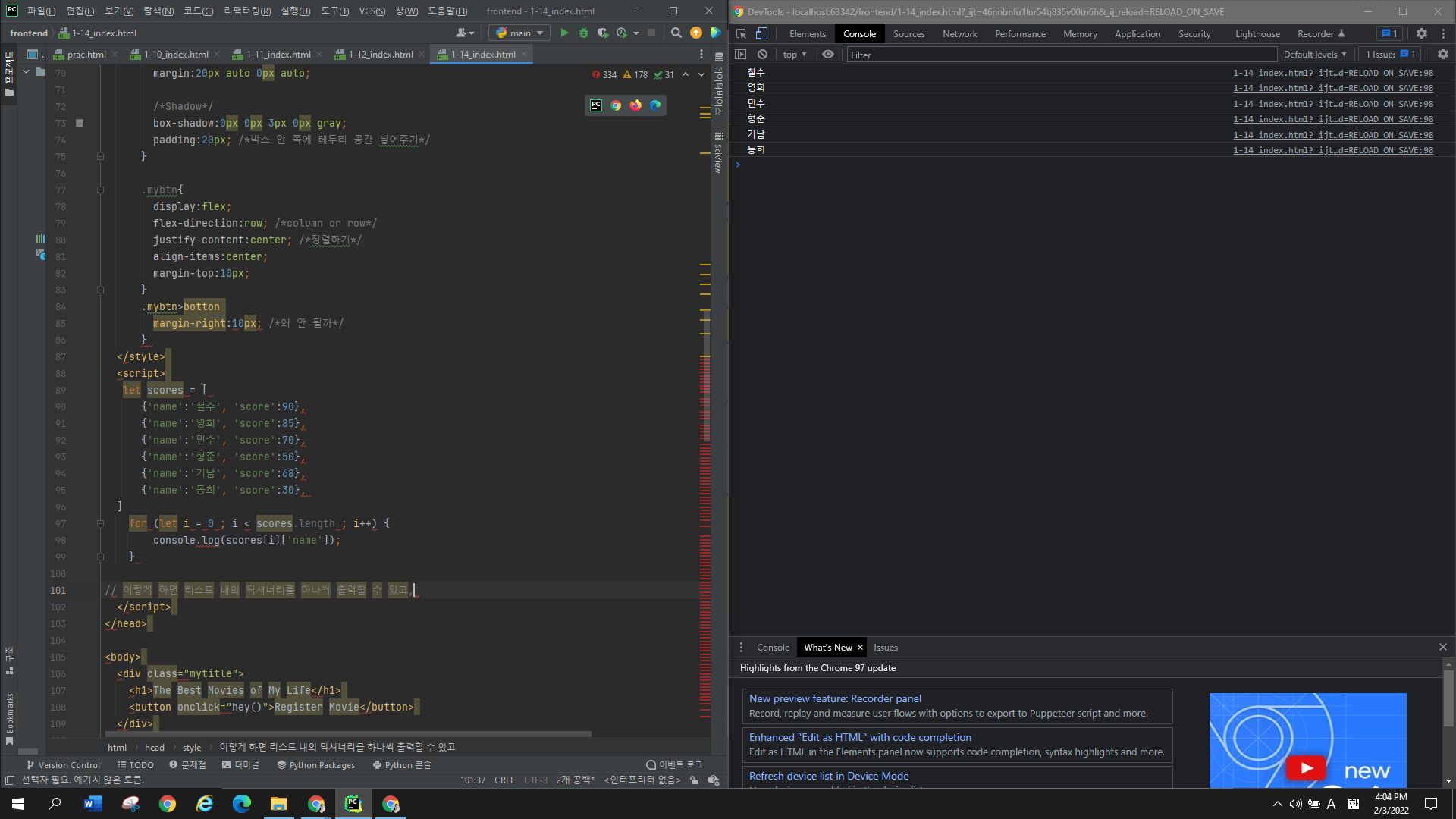1456x819 pixels.
Task: Start debugging with the green bug icon
Action: [x=584, y=33]
